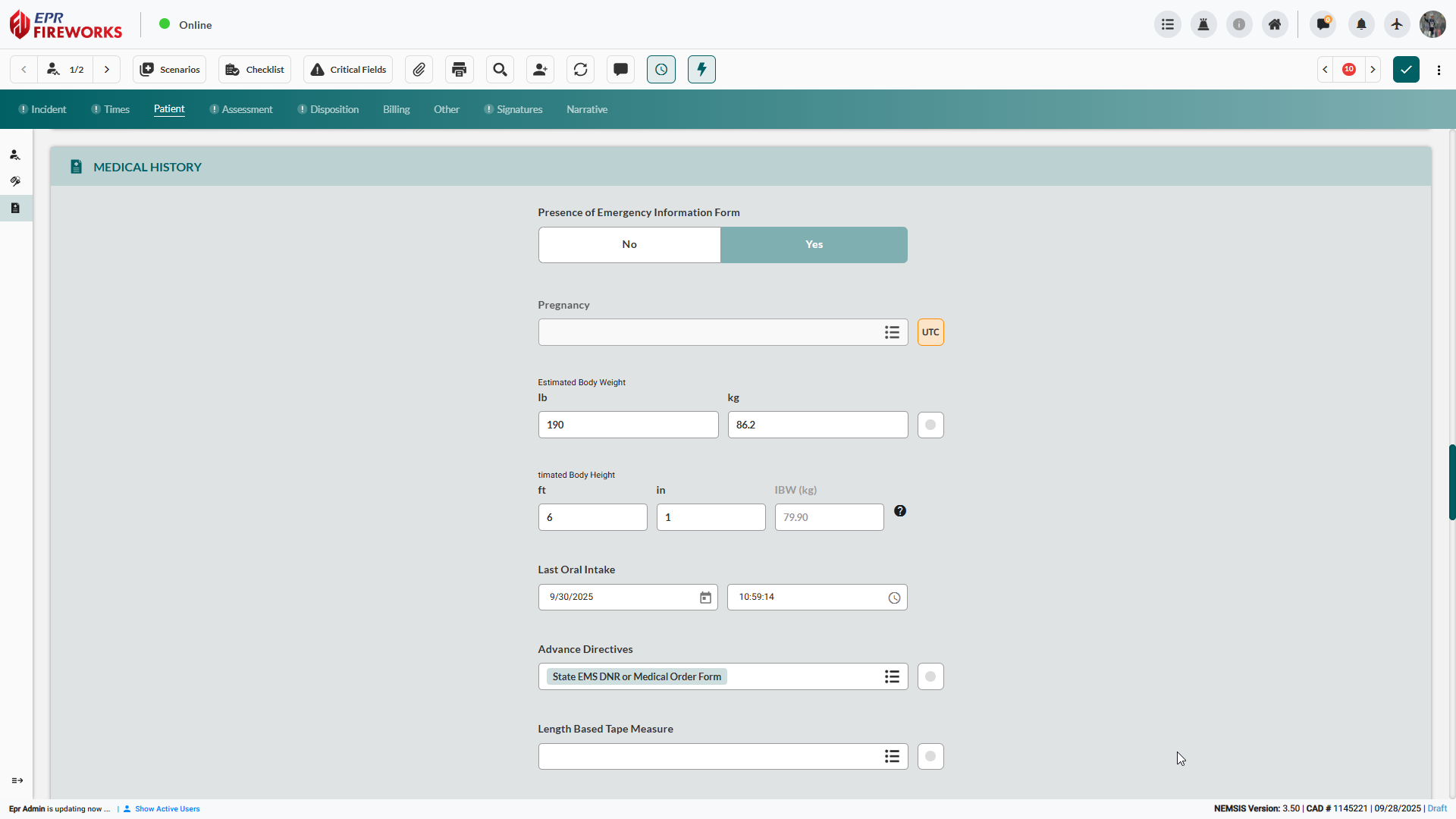The height and width of the screenshot is (819, 1456).
Task: Switch to the Assessment tab
Action: pyautogui.click(x=246, y=110)
